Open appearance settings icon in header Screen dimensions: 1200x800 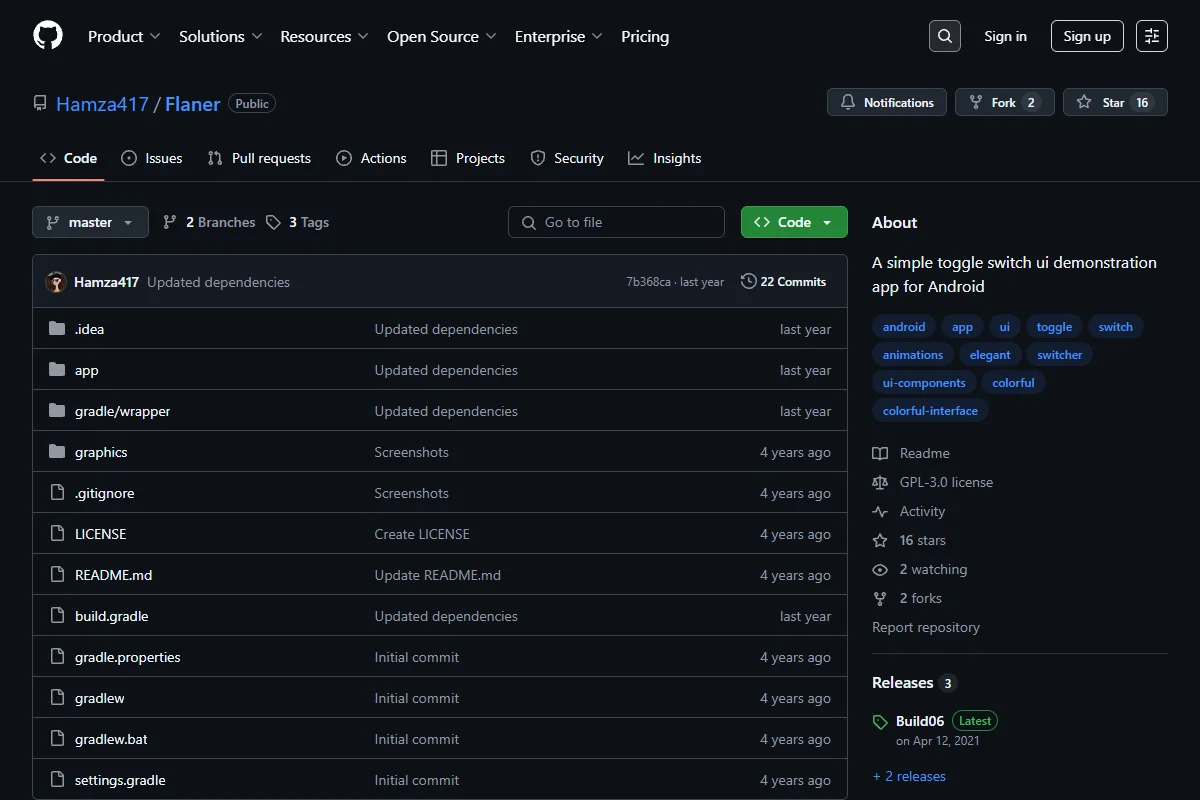(x=1152, y=36)
